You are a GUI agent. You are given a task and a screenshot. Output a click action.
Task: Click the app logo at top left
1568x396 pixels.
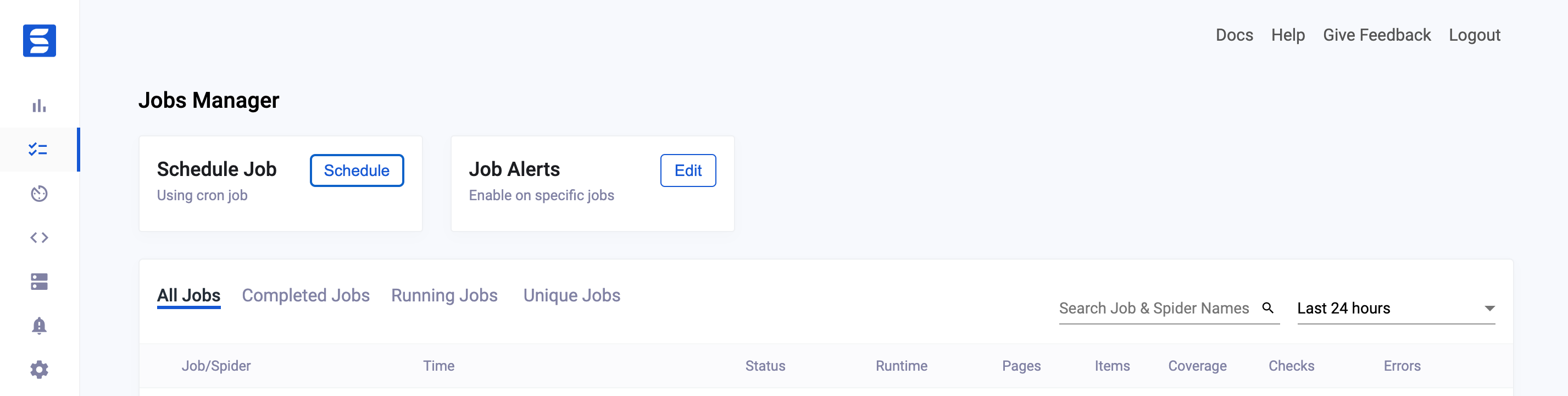(x=39, y=41)
